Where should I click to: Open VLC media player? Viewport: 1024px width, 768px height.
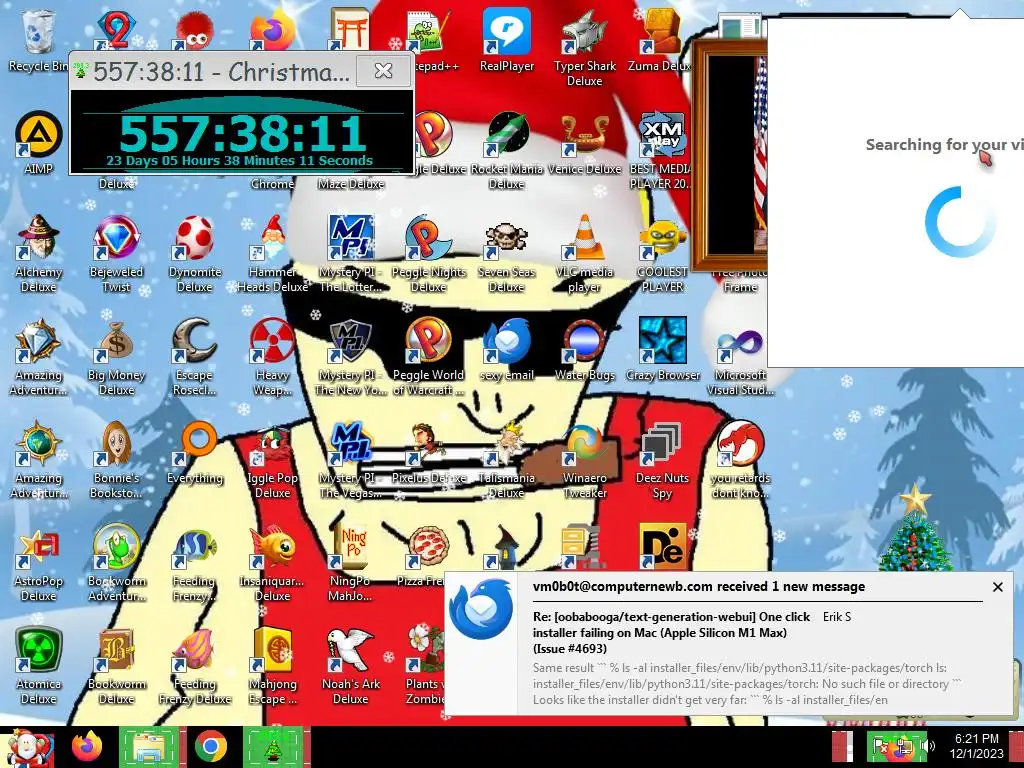pyautogui.click(x=584, y=253)
